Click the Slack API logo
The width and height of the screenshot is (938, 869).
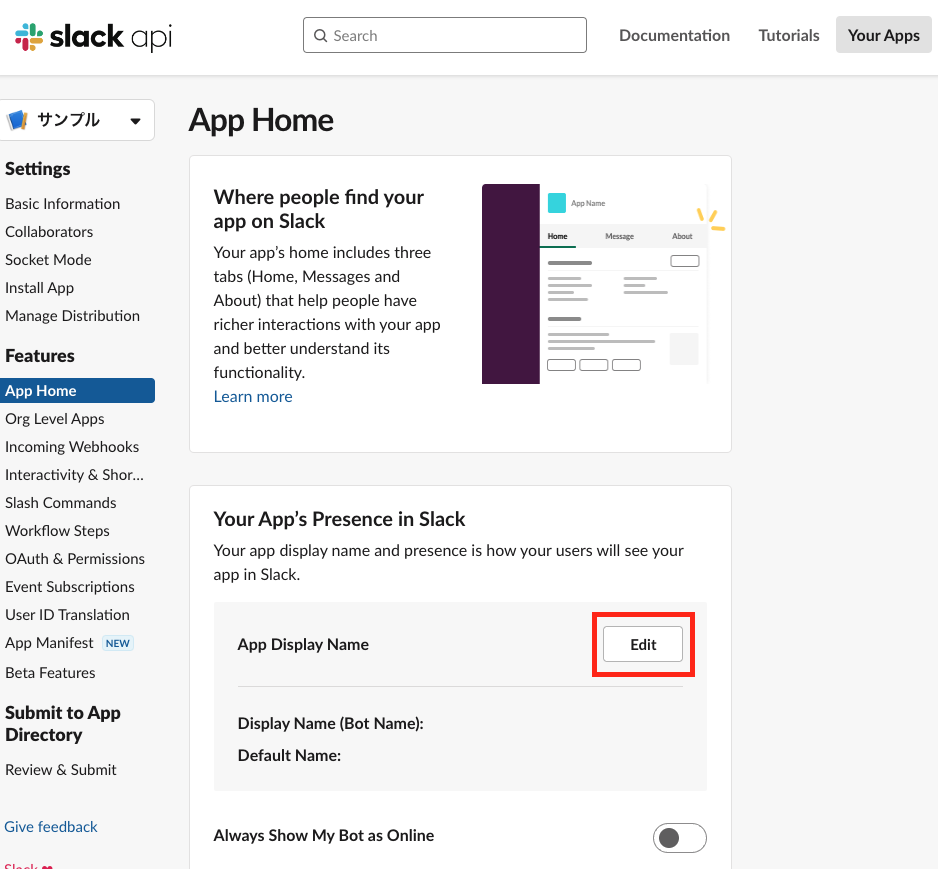point(93,37)
